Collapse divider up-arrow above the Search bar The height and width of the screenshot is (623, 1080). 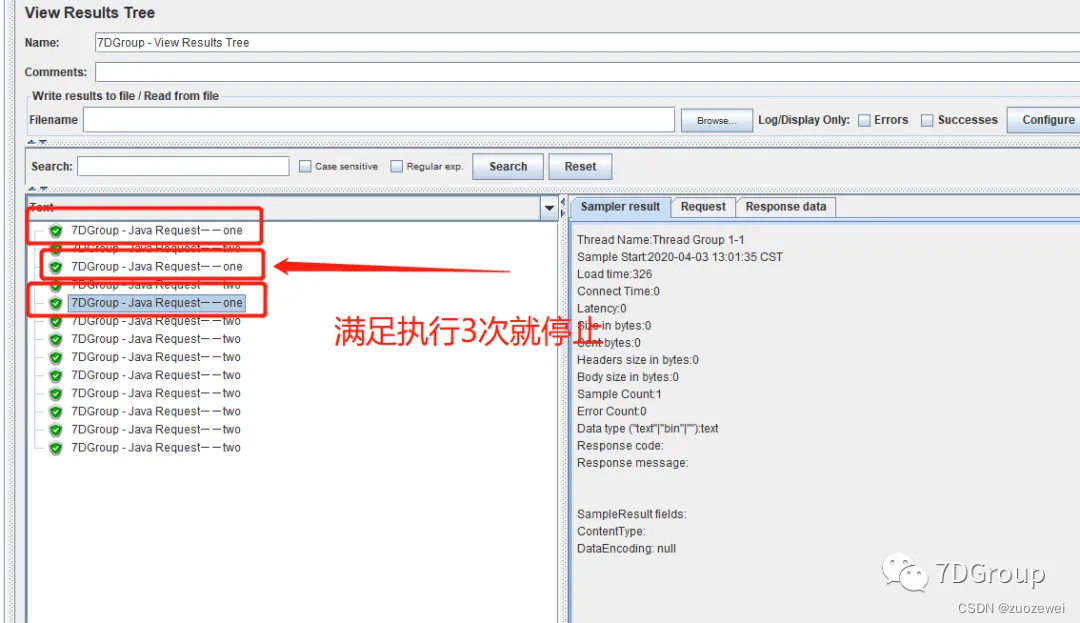point(31,142)
